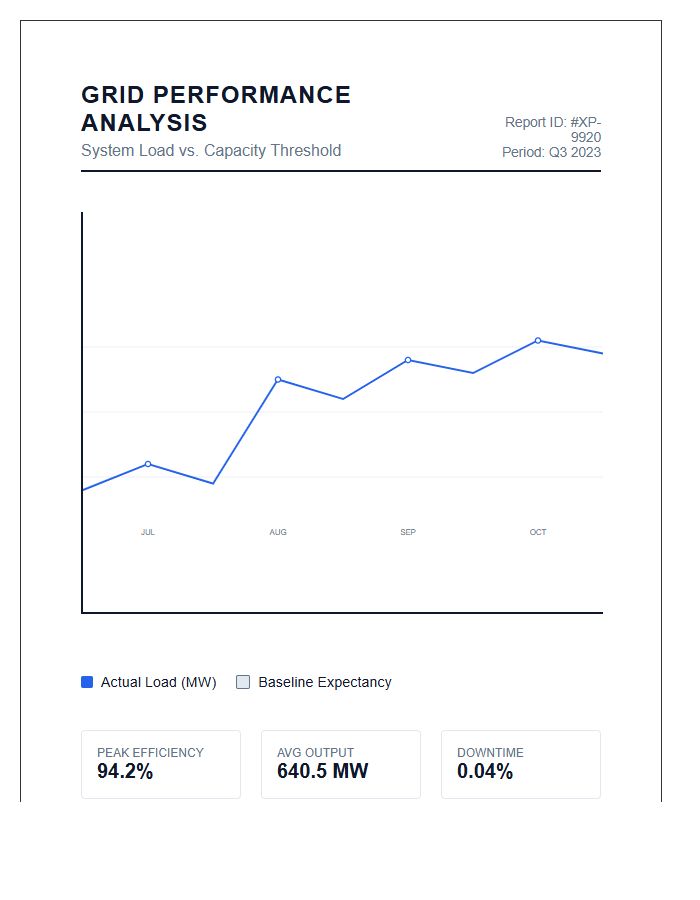This screenshot has height=900, width=700.
Task: Click the SEP axis label
Action: 408,532
